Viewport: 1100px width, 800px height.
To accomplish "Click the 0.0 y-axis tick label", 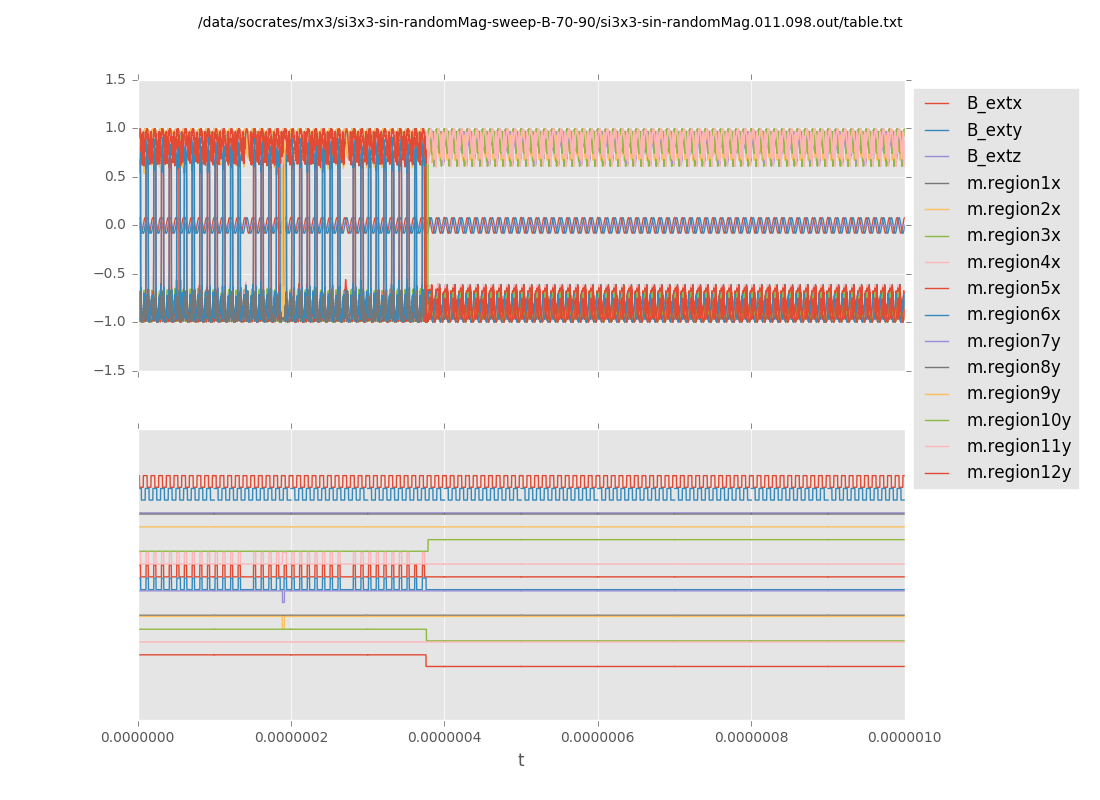I will pos(116,224).
